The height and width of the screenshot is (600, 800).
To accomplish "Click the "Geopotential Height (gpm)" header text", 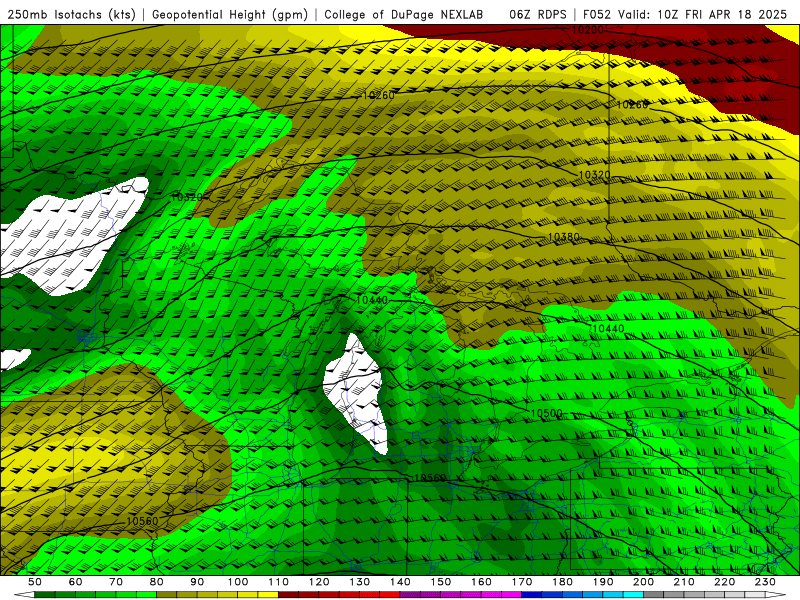I will (x=230, y=15).
